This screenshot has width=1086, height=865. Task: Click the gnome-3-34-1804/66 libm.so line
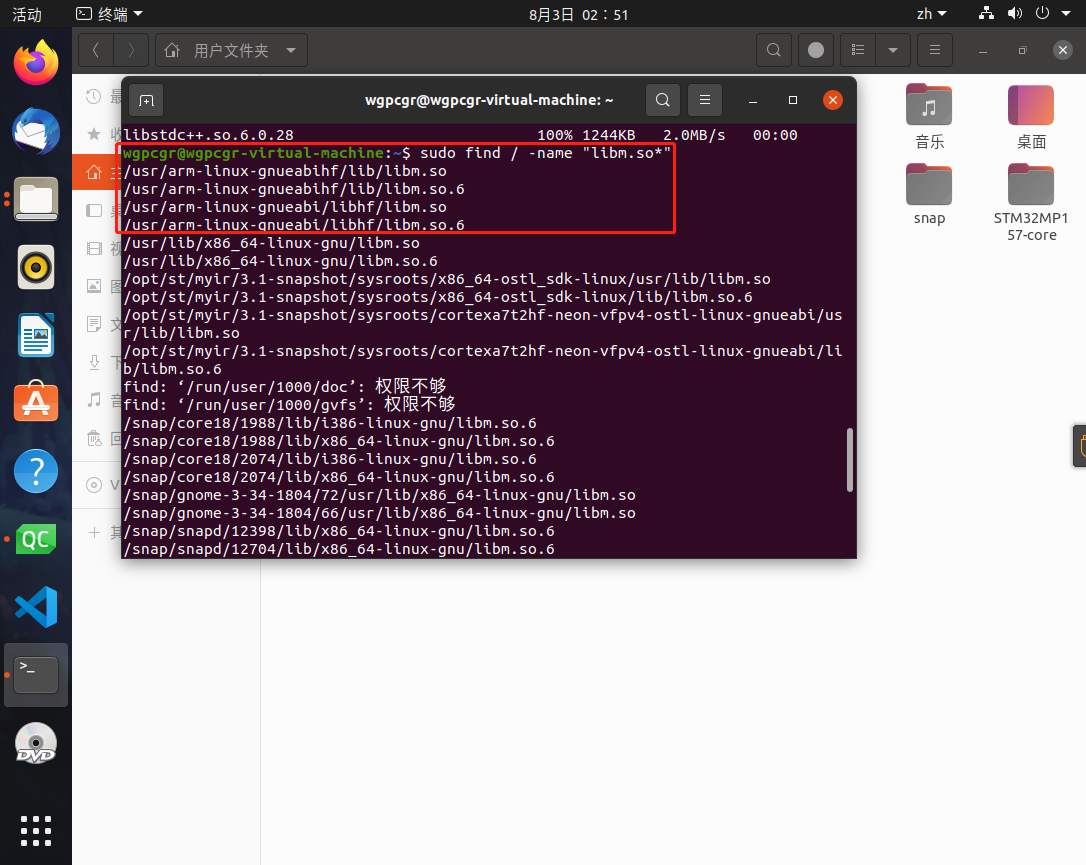coord(380,513)
